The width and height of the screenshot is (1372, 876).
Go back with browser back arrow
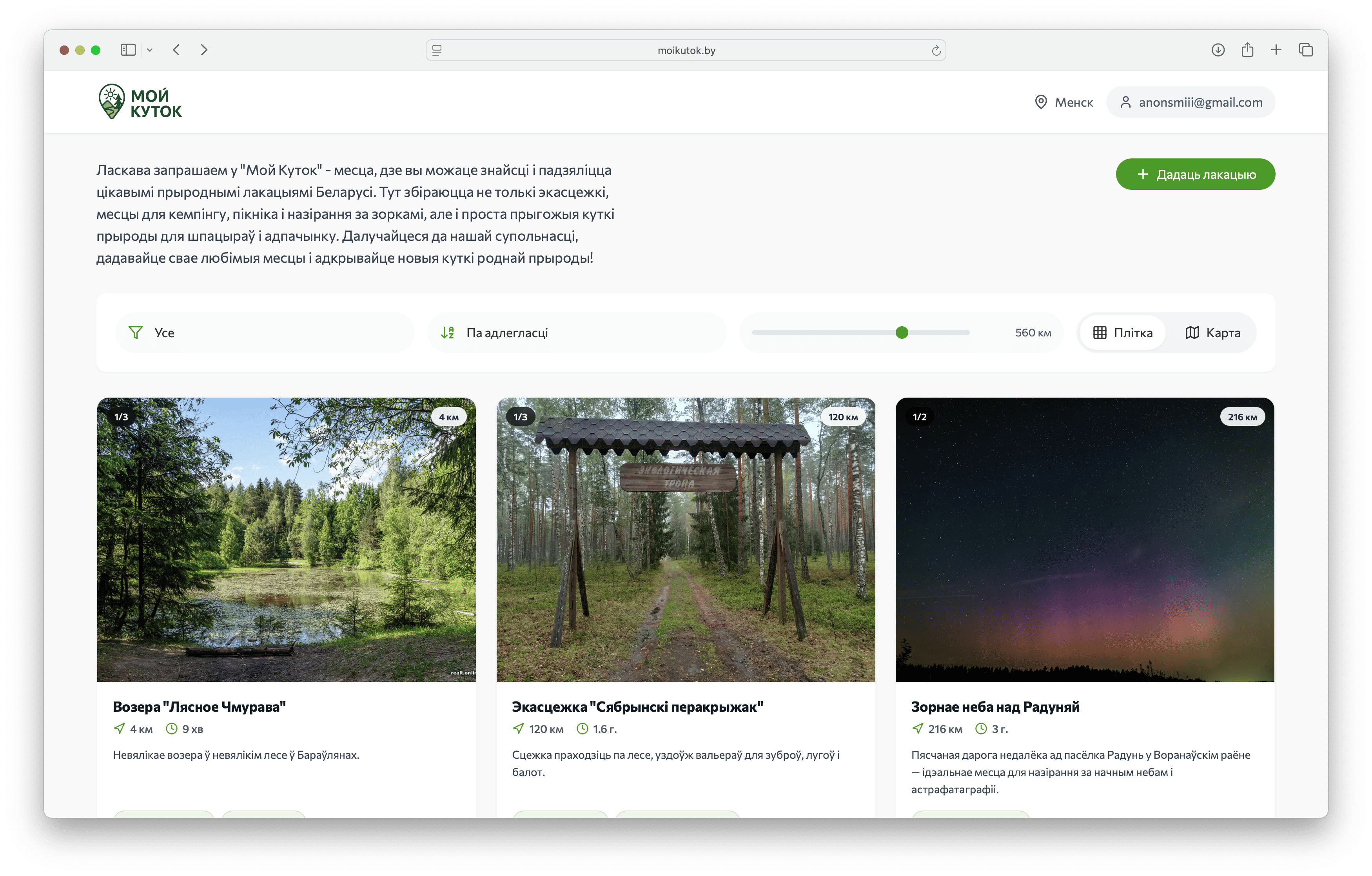(x=177, y=50)
